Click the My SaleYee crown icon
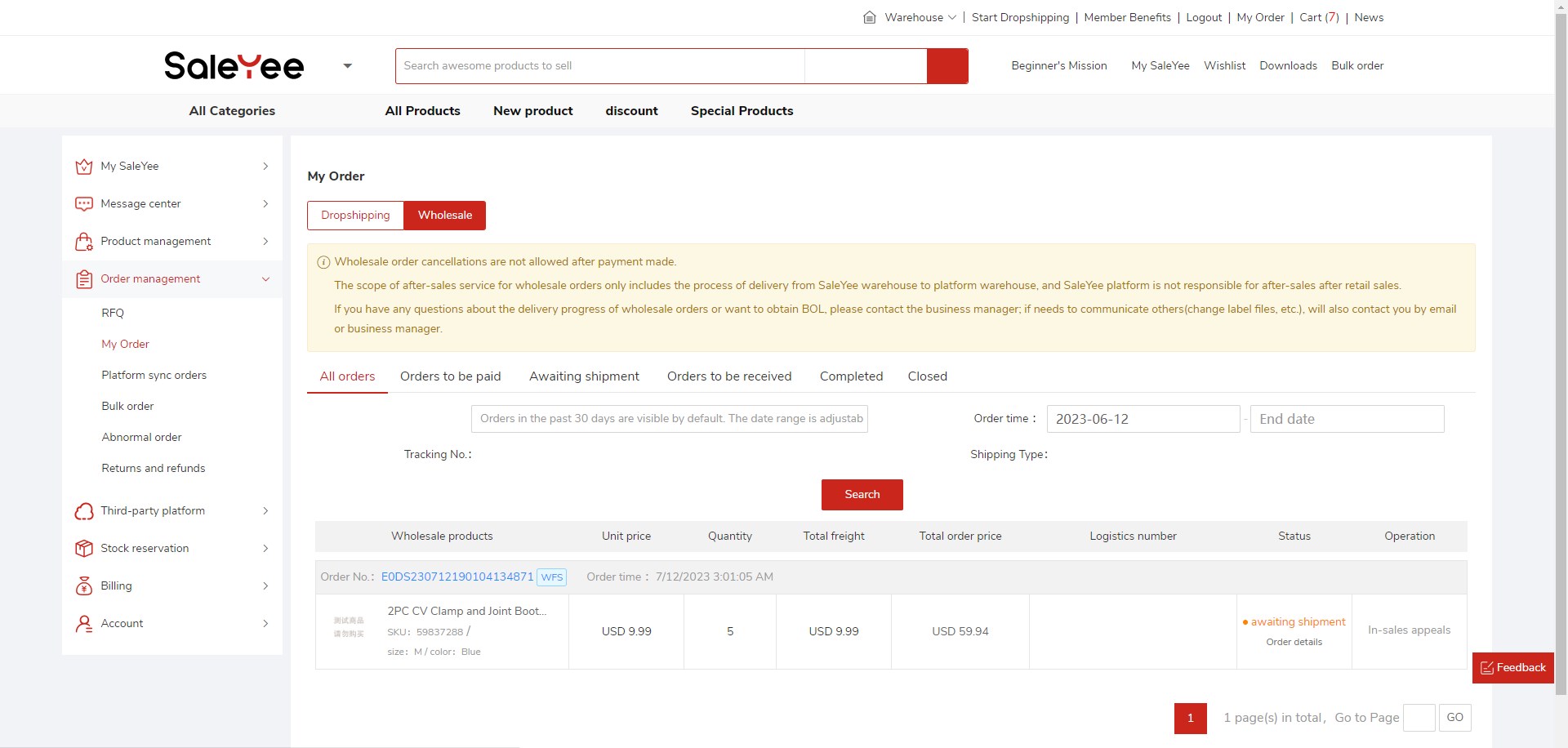Screen dimensions: 1568x748 tap(83, 167)
